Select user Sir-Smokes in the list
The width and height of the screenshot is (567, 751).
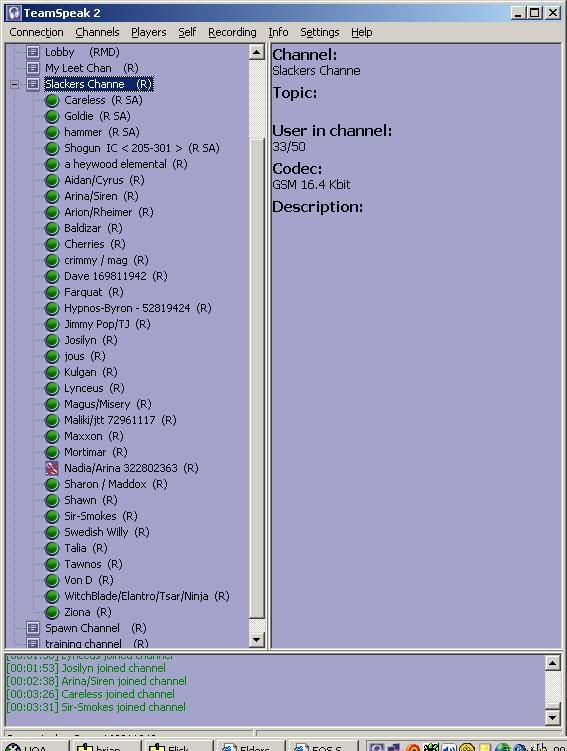coord(101,516)
